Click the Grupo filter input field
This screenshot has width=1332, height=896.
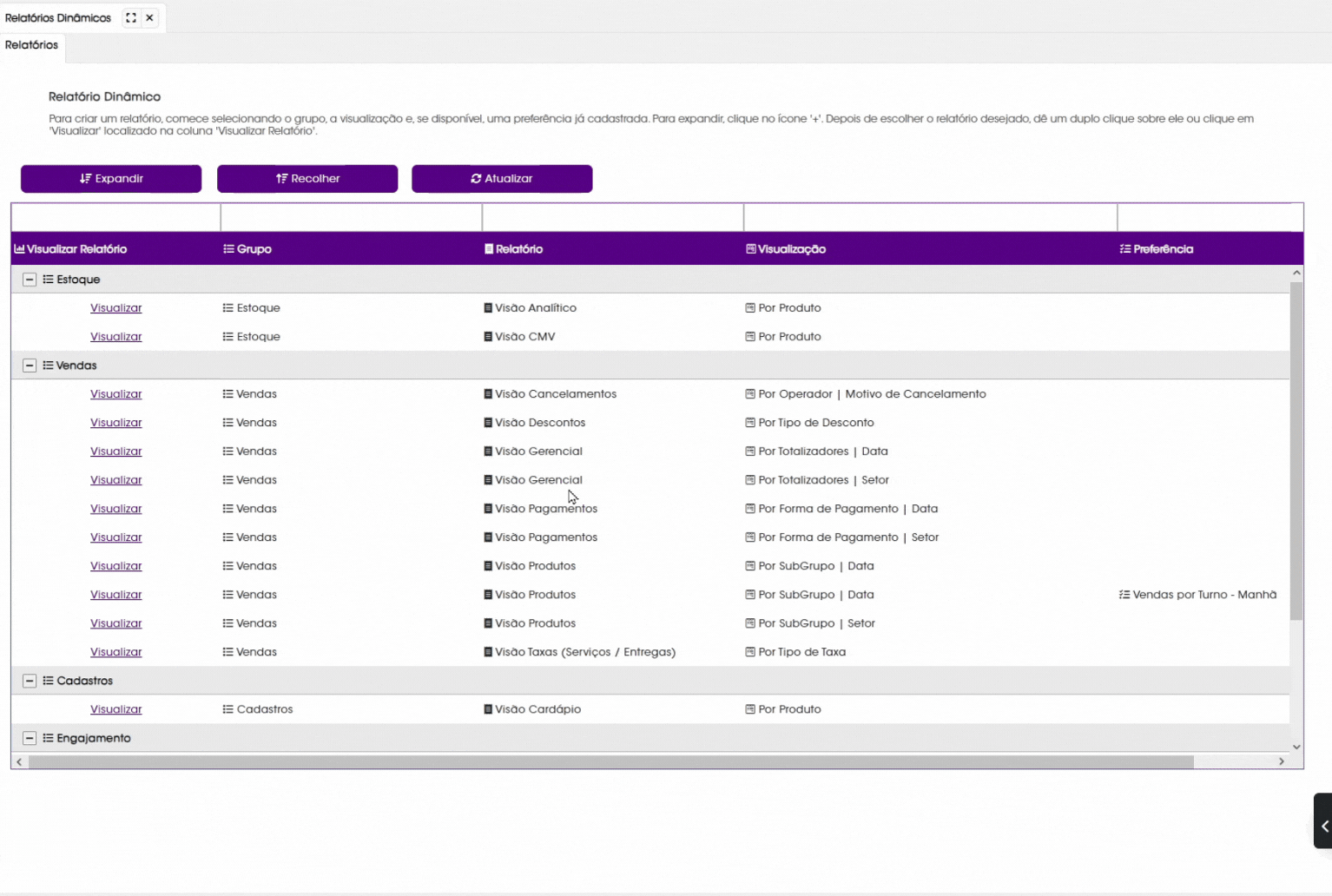click(x=351, y=218)
